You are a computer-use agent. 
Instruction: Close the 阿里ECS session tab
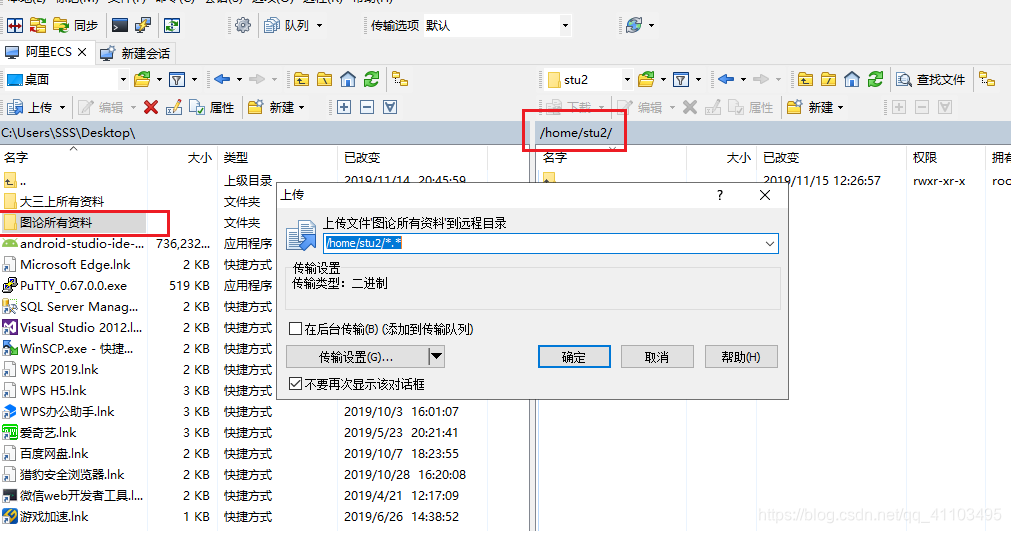pos(82,52)
